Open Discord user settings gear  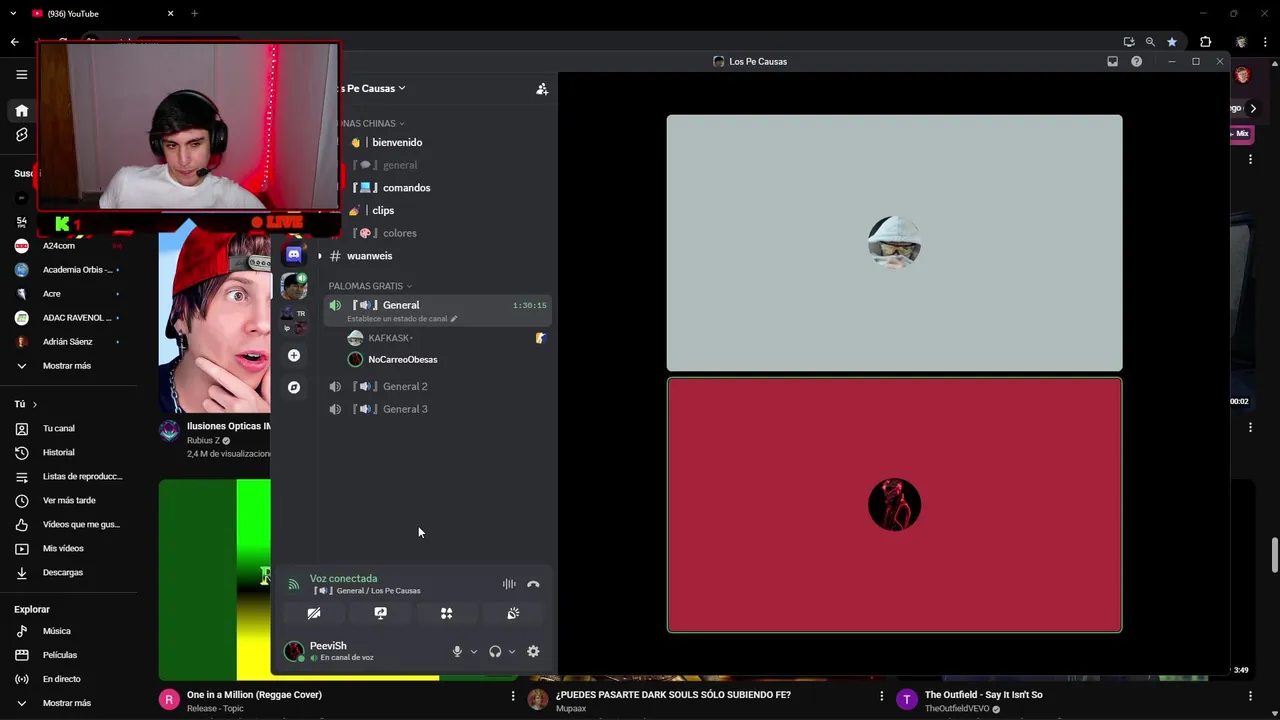pyautogui.click(x=533, y=651)
